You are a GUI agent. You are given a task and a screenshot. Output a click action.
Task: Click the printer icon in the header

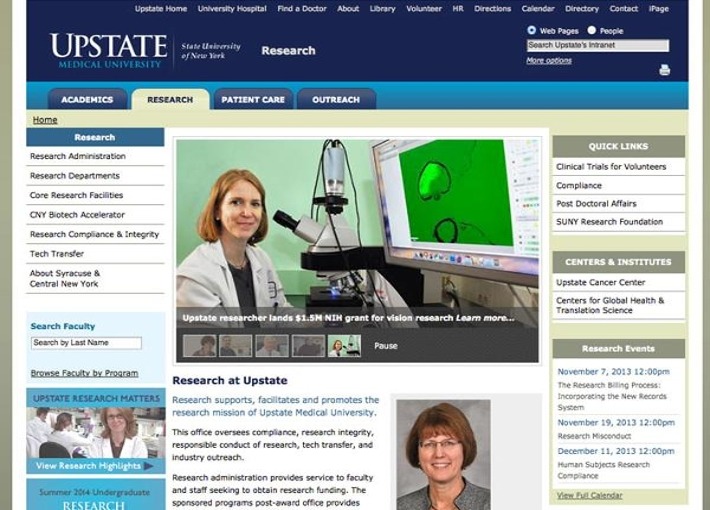[x=664, y=70]
